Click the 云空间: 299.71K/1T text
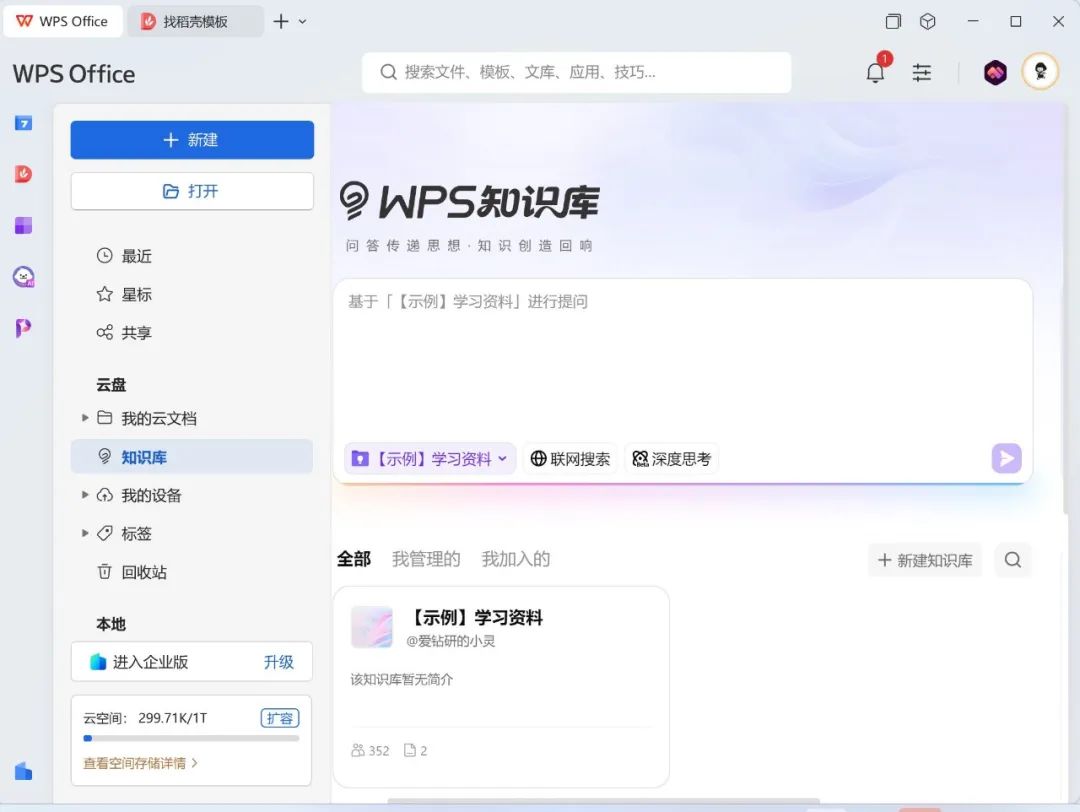The height and width of the screenshot is (812, 1080). 145,718
